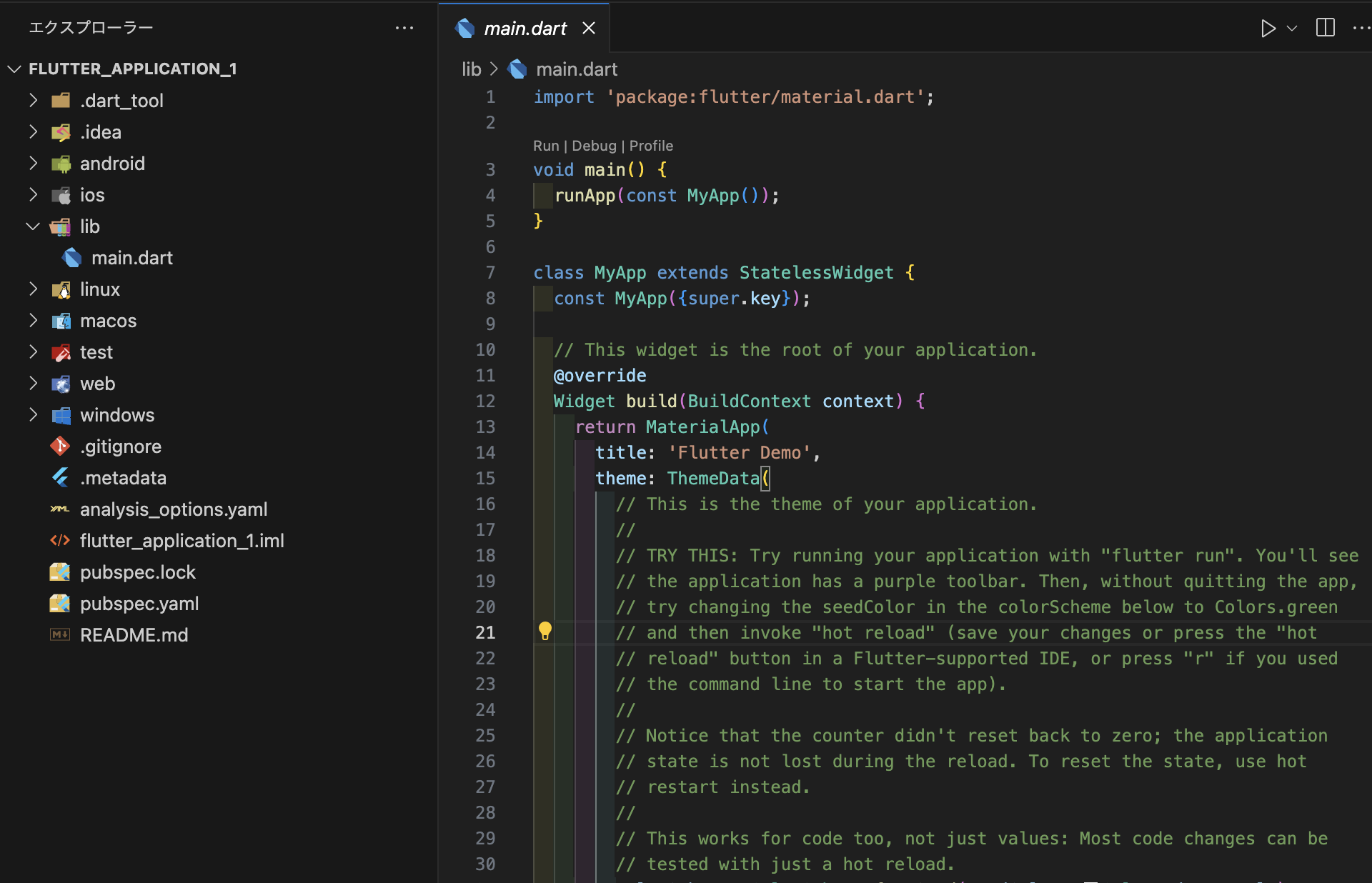This screenshot has width=1372, height=883.
Task: Open main.dart file in lib folder
Action: pyautogui.click(x=131, y=258)
